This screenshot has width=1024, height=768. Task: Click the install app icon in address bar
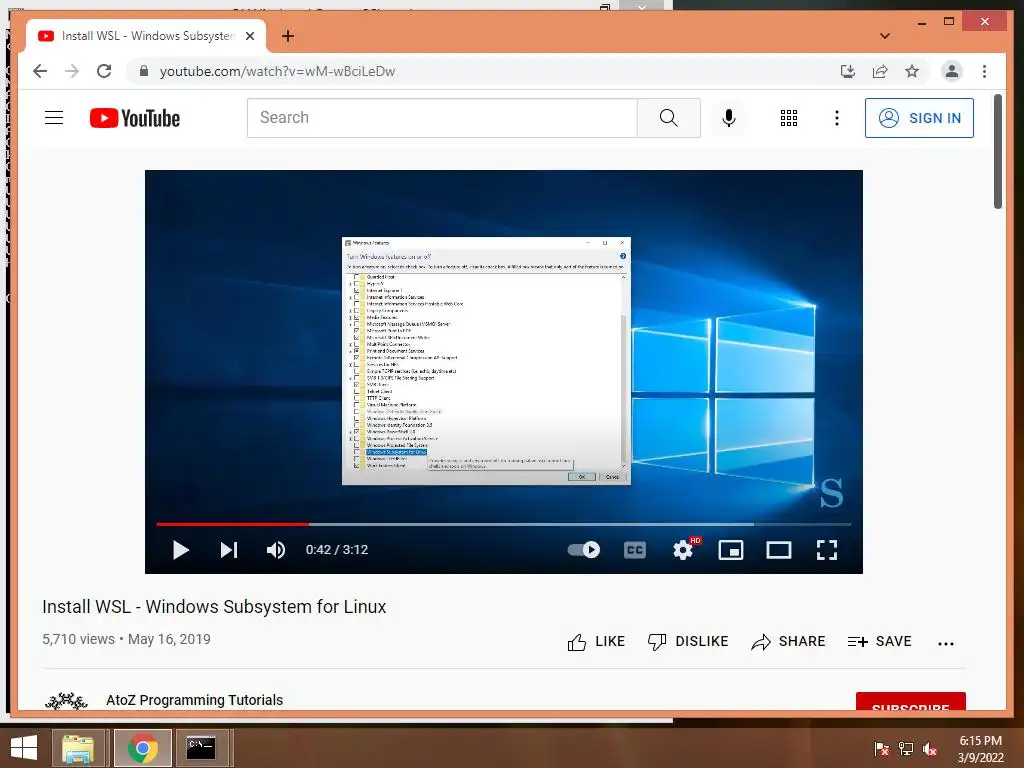[x=848, y=71]
